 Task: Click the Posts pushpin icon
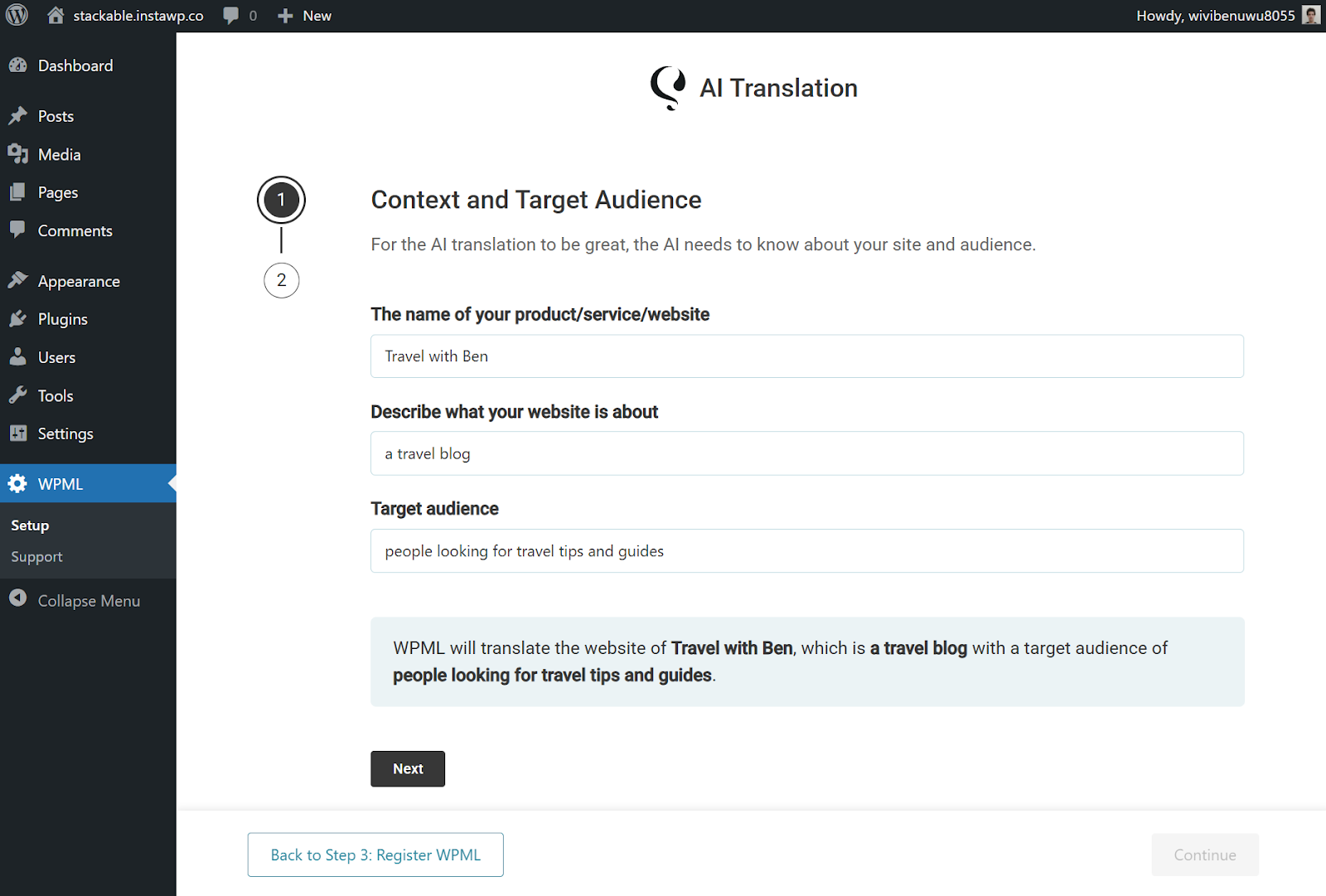coord(18,116)
